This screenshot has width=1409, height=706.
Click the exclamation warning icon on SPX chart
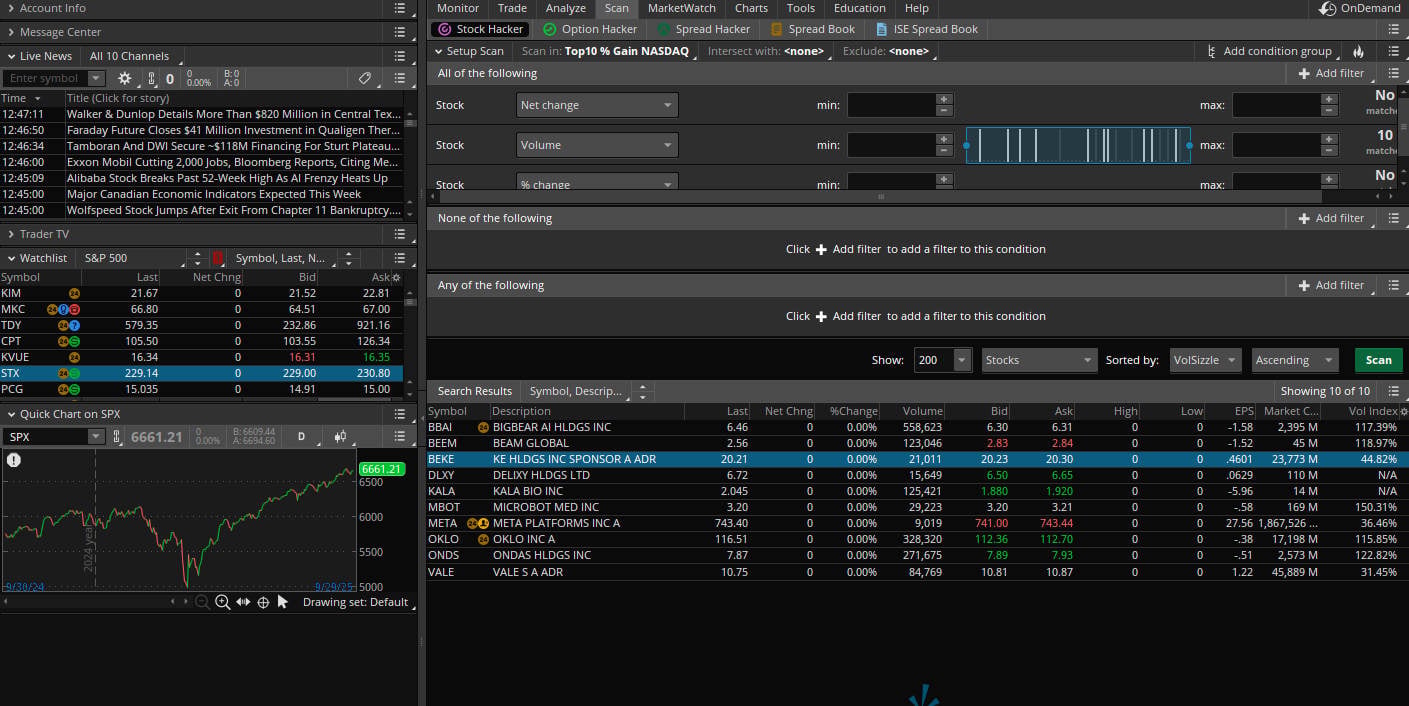[x=14, y=460]
